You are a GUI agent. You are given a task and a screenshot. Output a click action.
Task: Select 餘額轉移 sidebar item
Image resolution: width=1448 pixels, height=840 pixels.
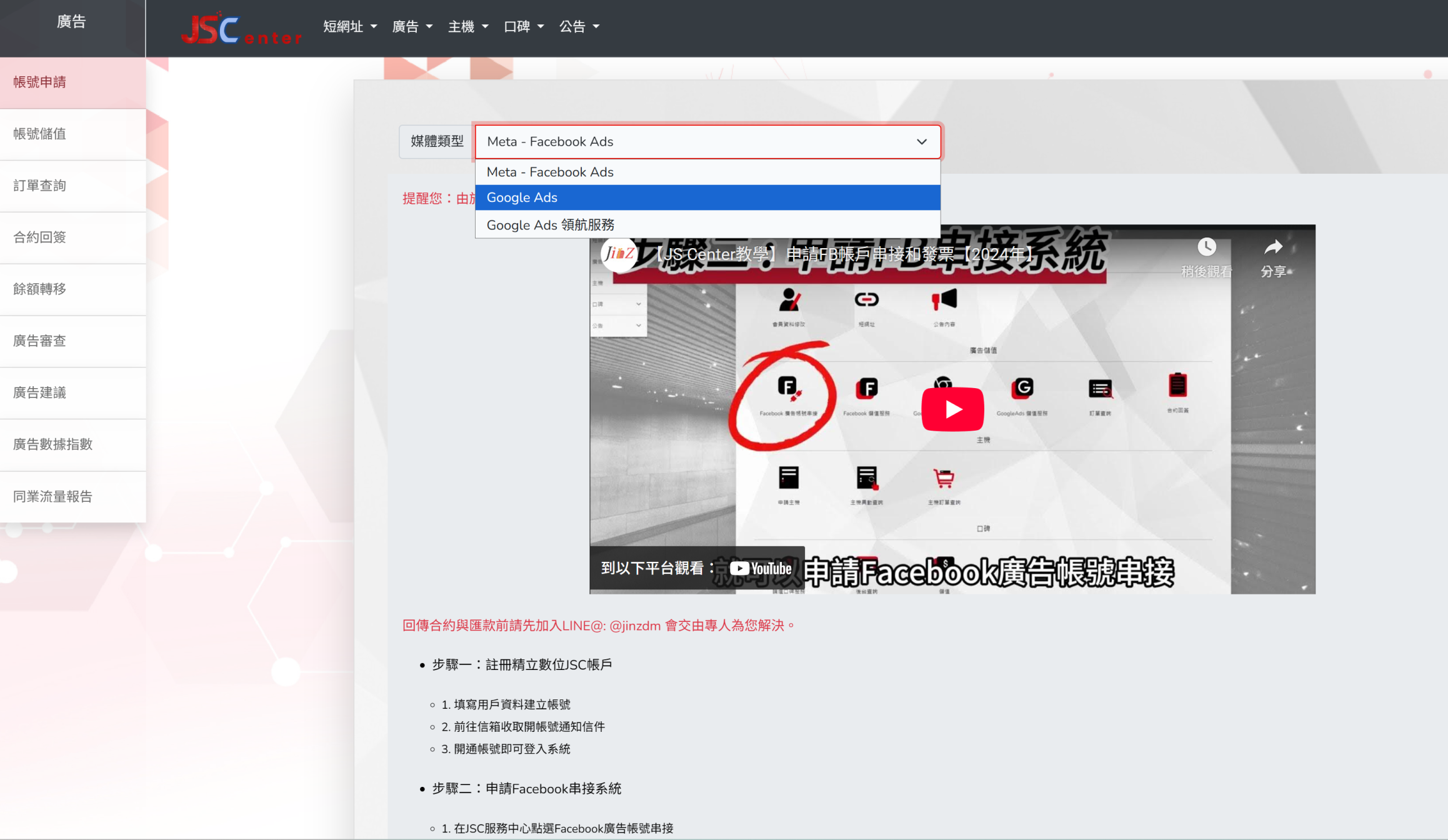tap(40, 289)
